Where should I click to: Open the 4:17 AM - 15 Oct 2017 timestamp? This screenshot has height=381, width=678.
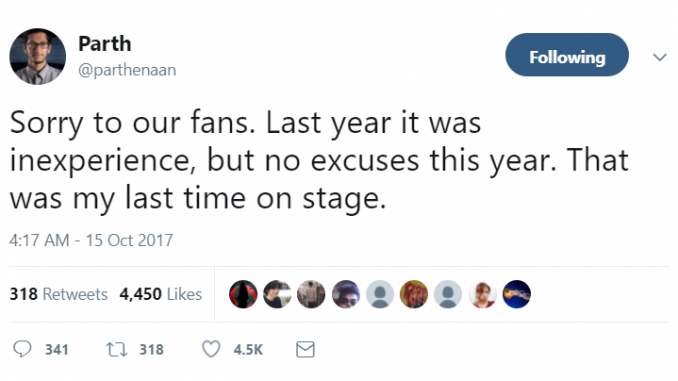point(91,240)
